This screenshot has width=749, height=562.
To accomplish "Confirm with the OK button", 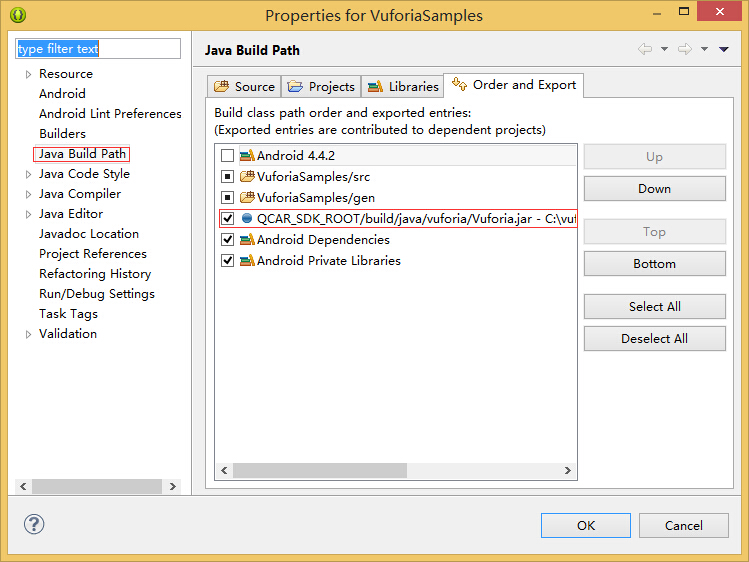I will tap(586, 525).
